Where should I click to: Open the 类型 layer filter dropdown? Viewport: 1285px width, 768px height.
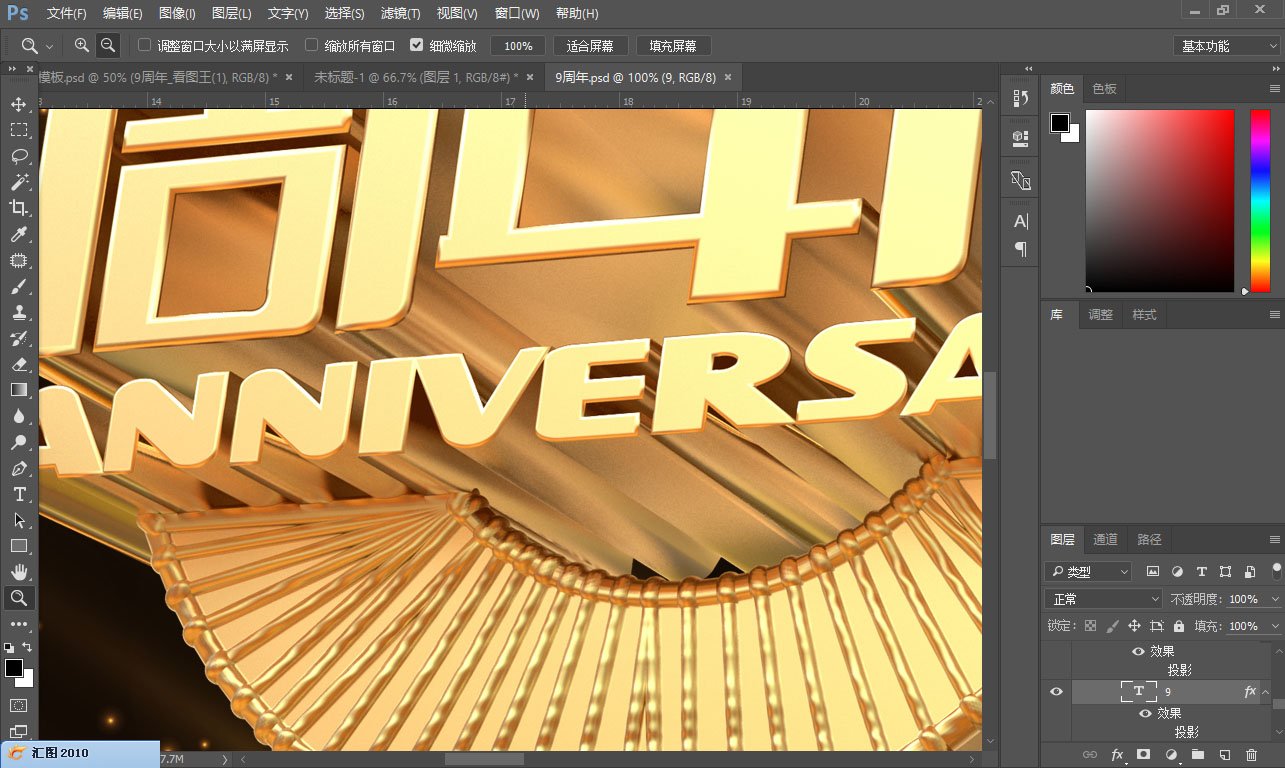(1087, 572)
